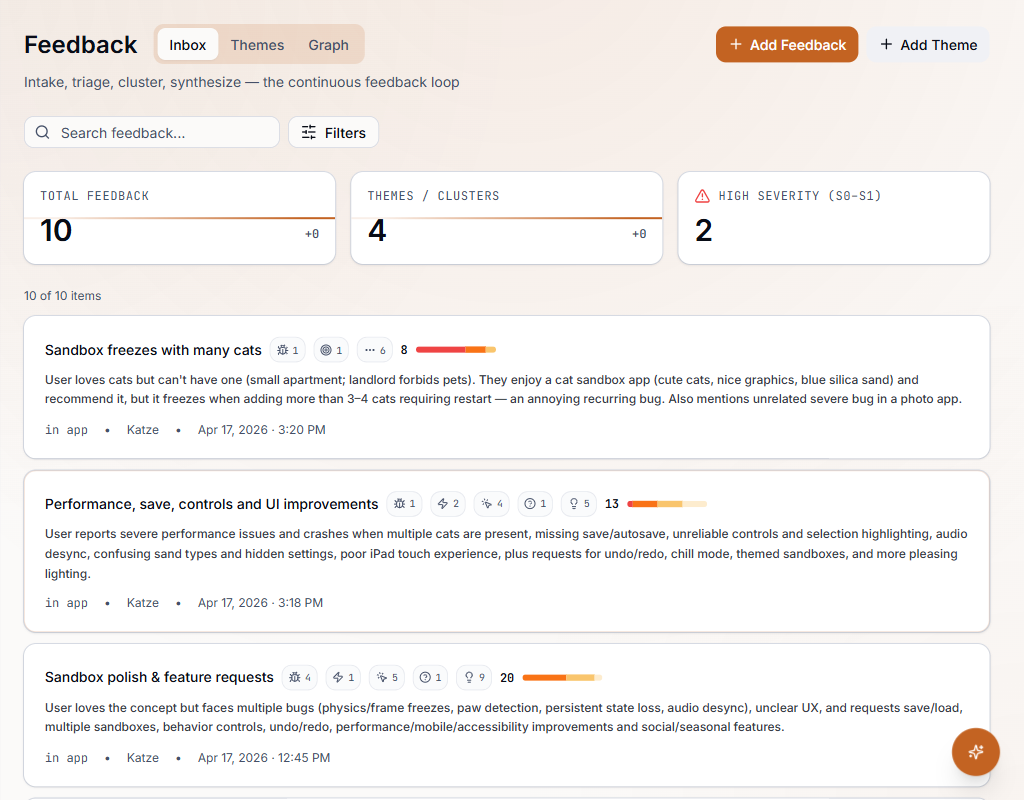Open 'Sandbox freezes with many cats' feedback title
Viewport: 1024px width, 800px height.
click(153, 350)
